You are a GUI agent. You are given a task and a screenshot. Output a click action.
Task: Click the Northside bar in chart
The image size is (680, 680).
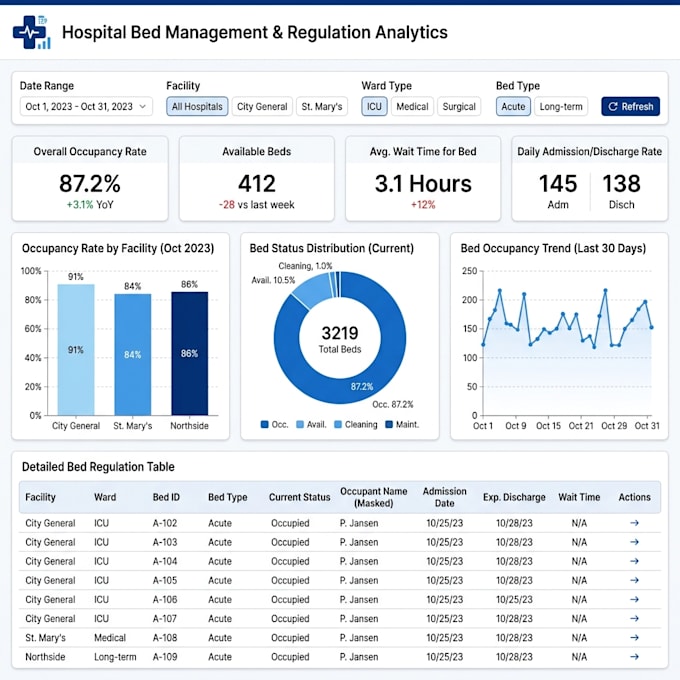point(190,353)
